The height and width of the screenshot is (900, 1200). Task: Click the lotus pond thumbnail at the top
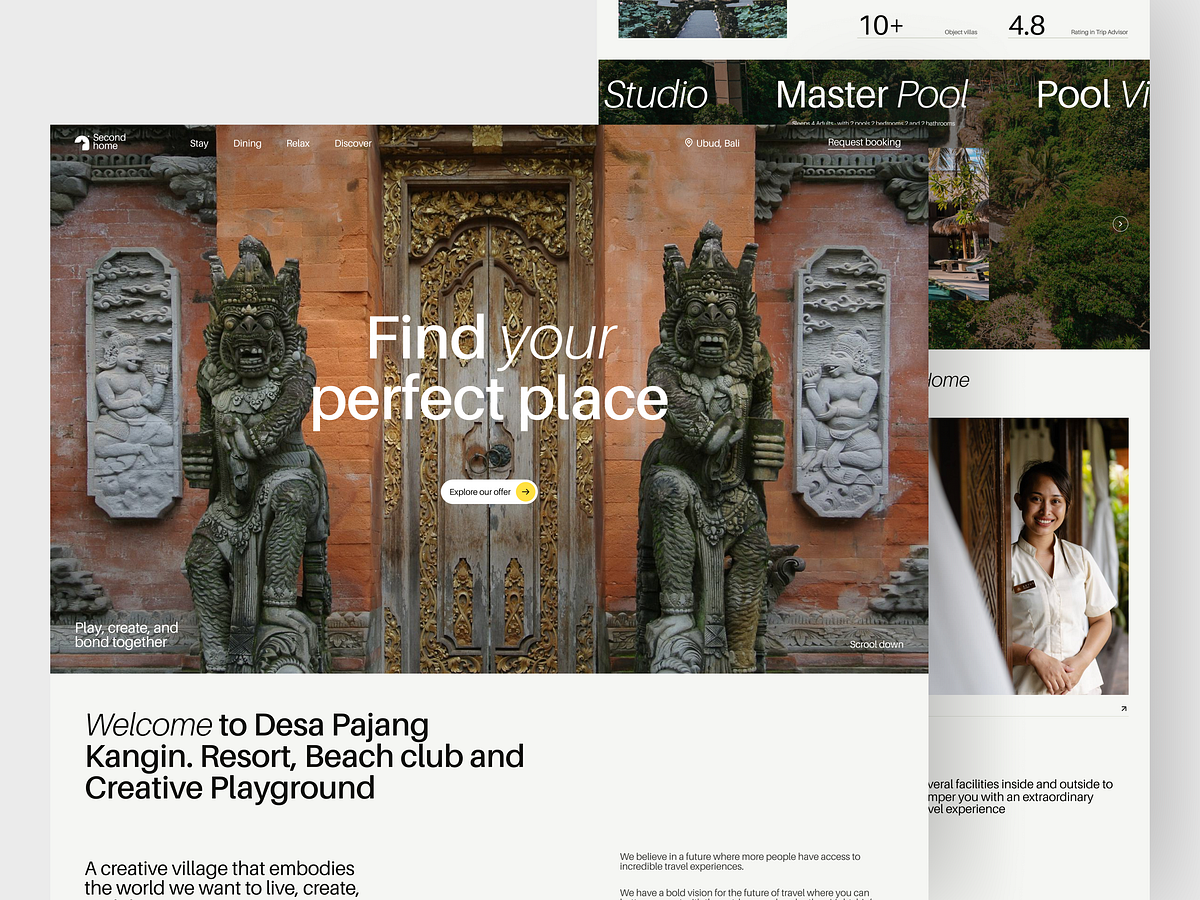coord(701,19)
